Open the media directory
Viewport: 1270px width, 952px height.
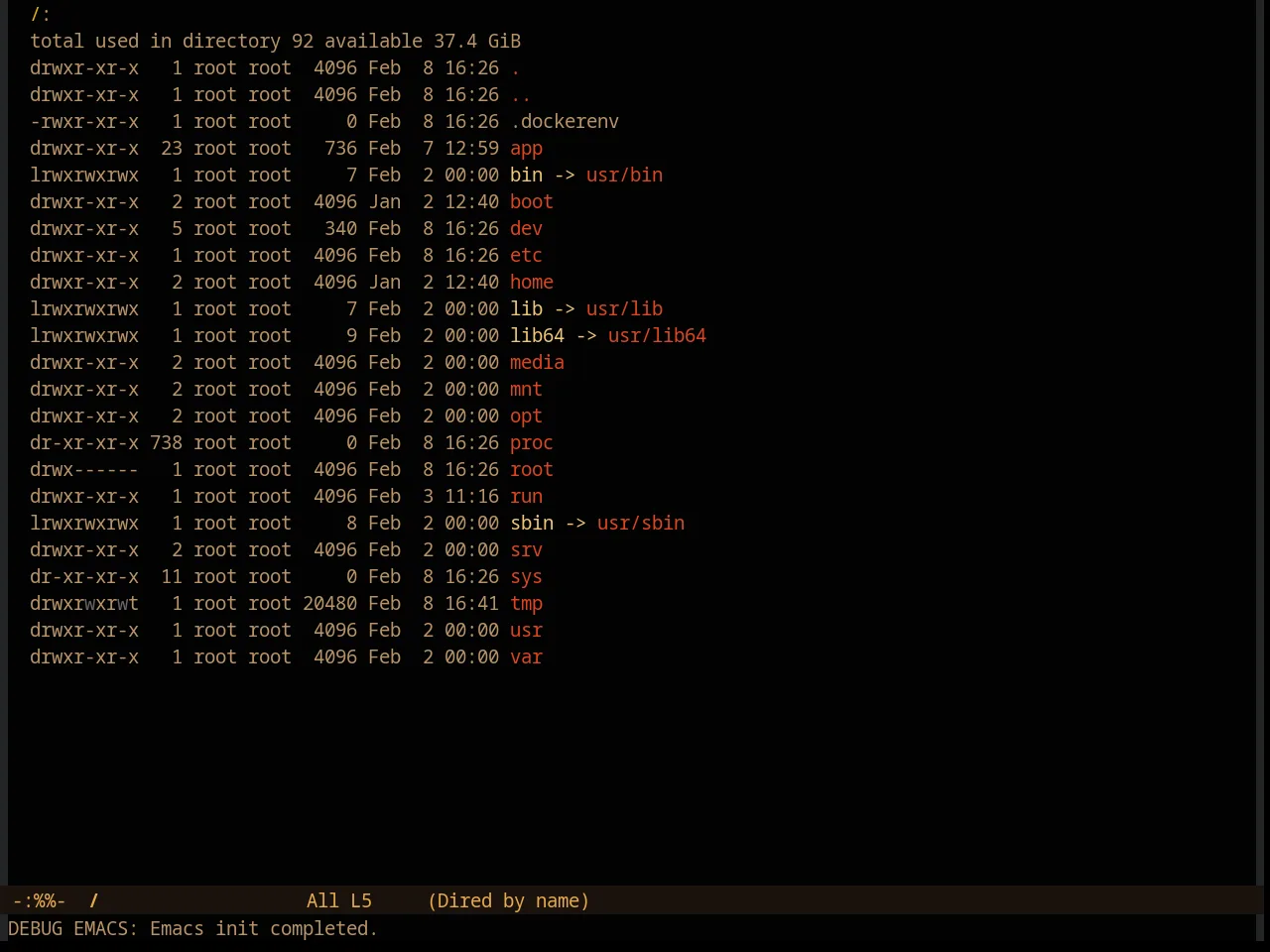[537, 362]
